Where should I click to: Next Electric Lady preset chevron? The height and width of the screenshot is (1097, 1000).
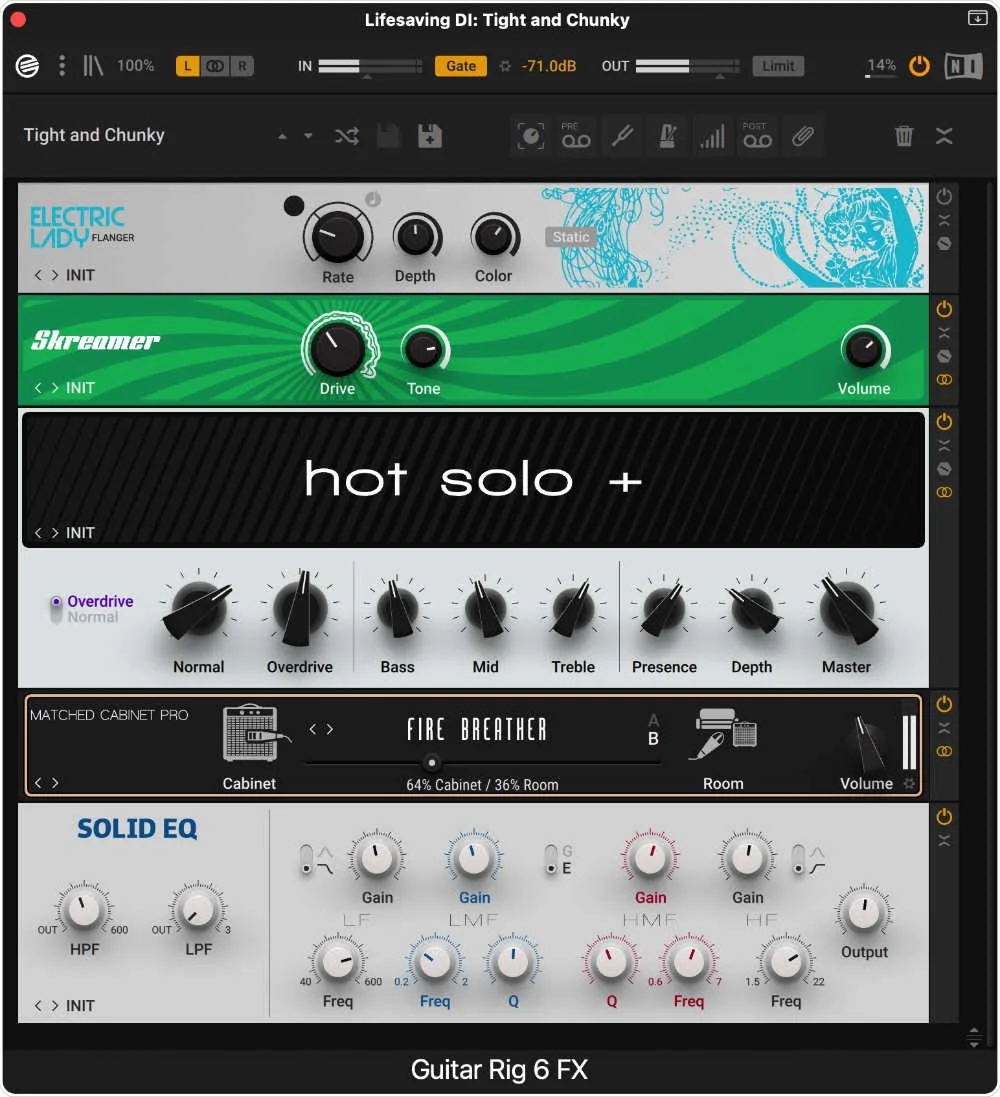pos(55,275)
